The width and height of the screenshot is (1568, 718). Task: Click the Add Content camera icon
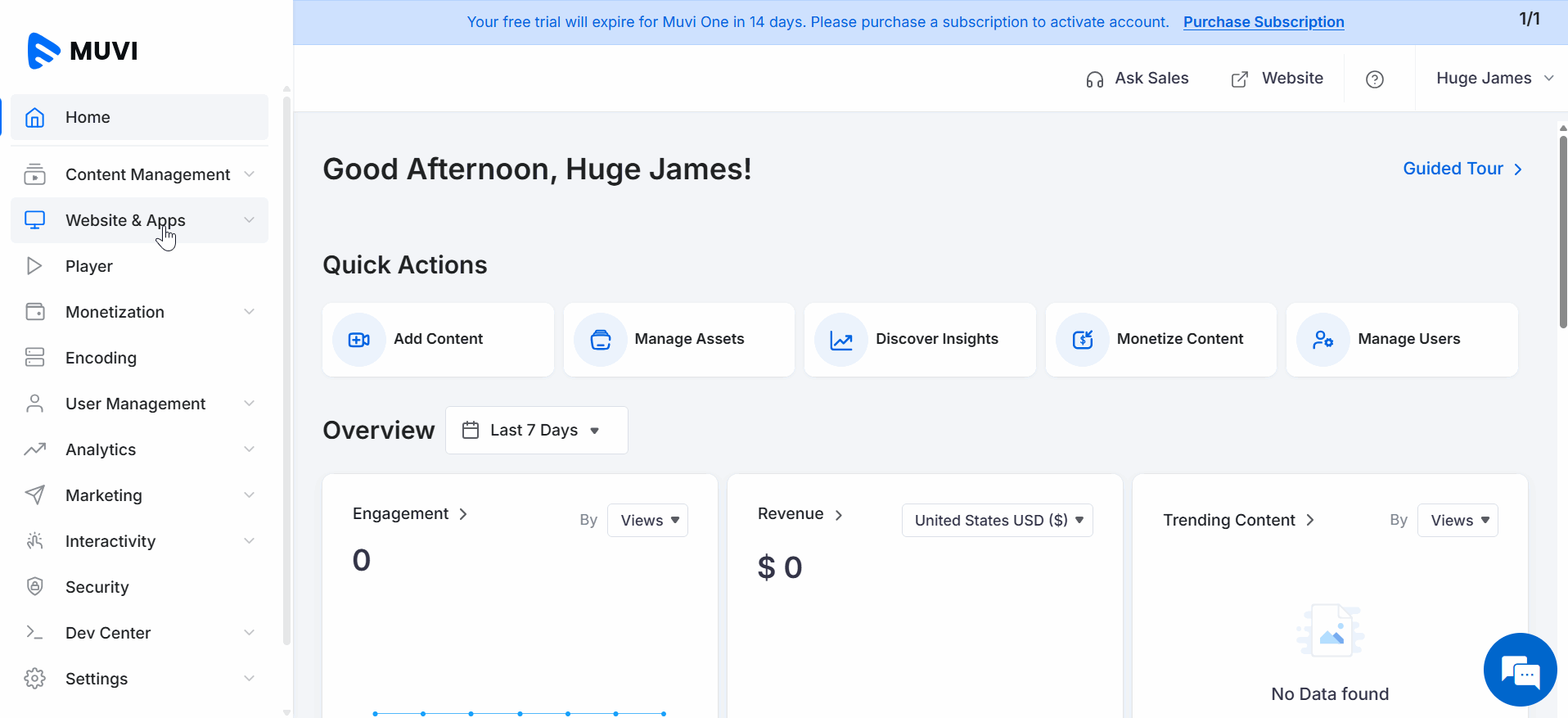point(358,340)
